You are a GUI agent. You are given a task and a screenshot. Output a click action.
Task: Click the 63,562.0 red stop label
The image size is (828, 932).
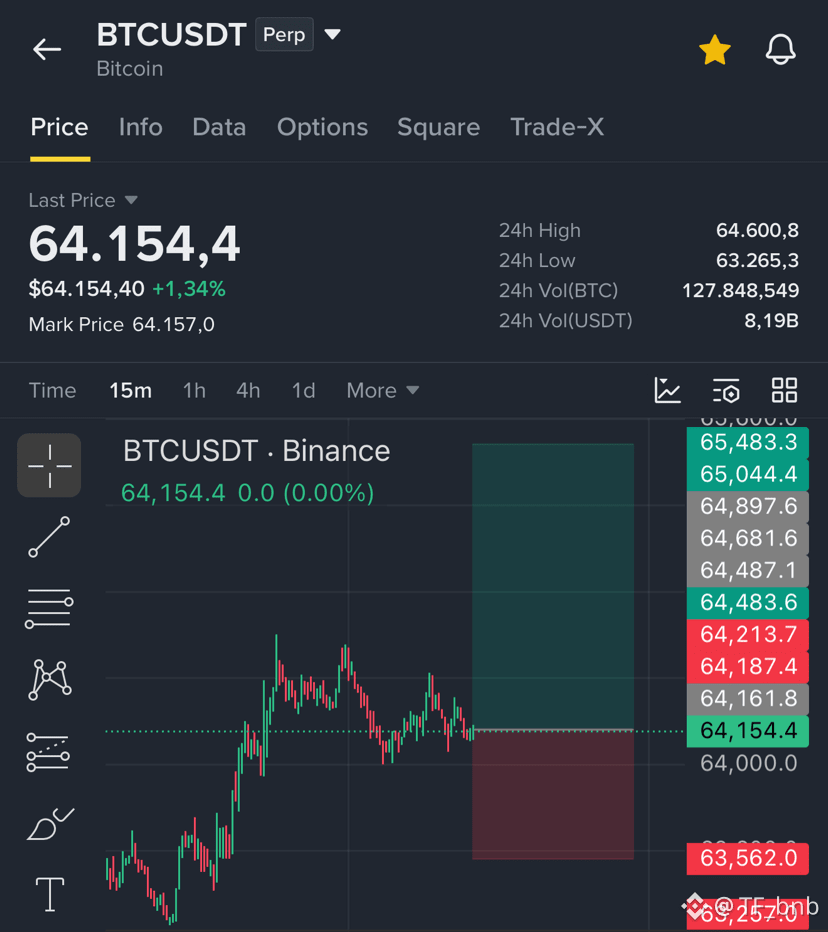coord(748,859)
